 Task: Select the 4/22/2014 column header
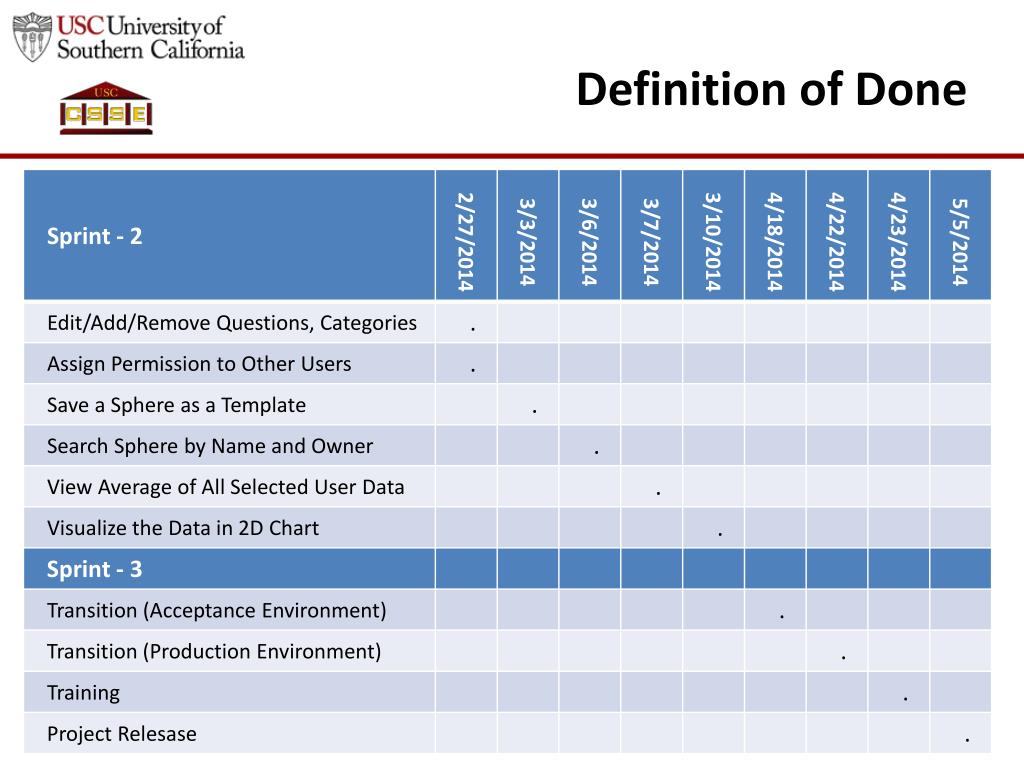tap(837, 235)
